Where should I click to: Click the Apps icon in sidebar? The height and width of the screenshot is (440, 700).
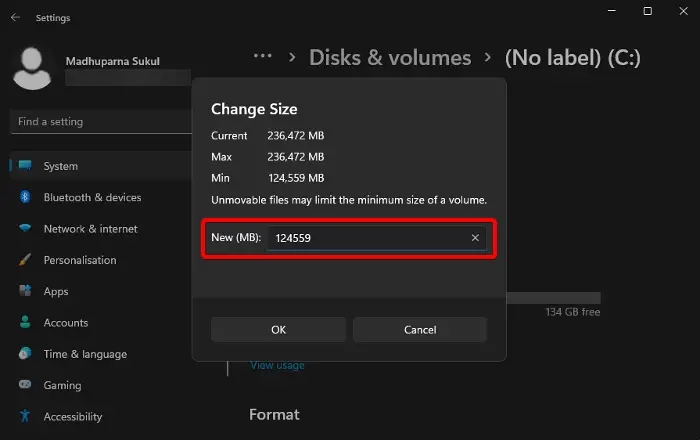click(25, 291)
